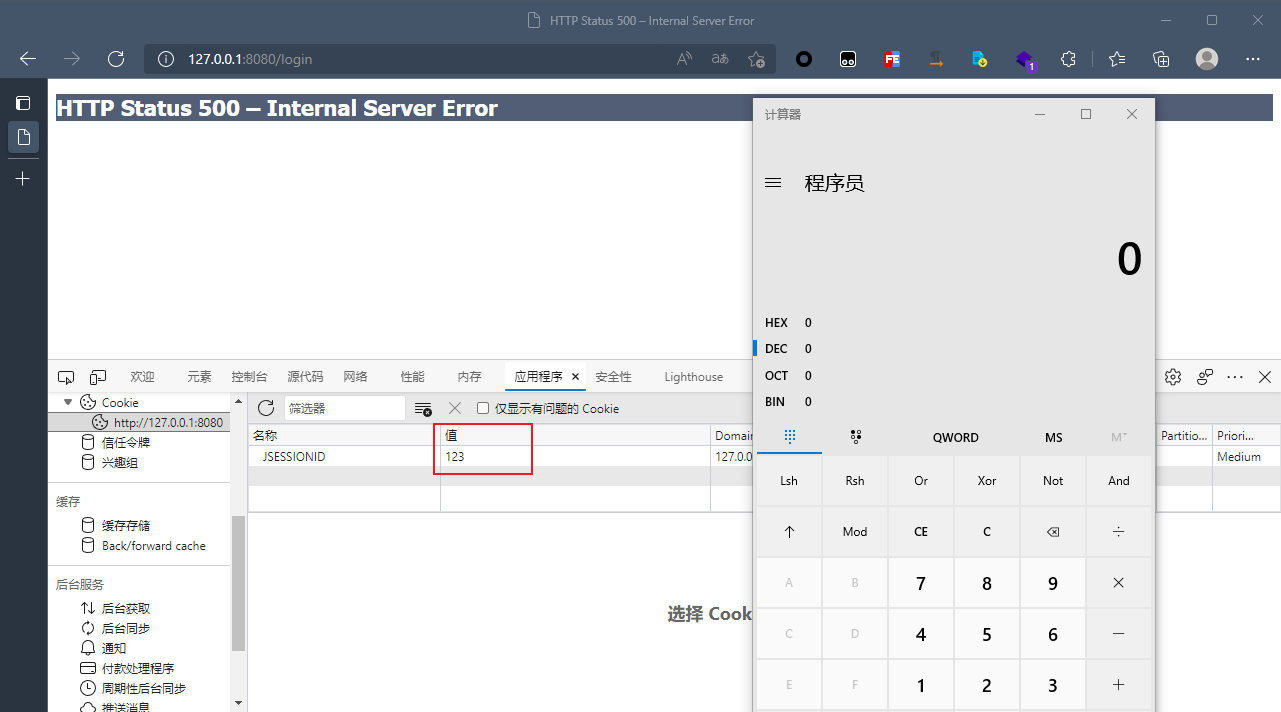Switch to 性能 DevTools tab

pyautogui.click(x=412, y=377)
